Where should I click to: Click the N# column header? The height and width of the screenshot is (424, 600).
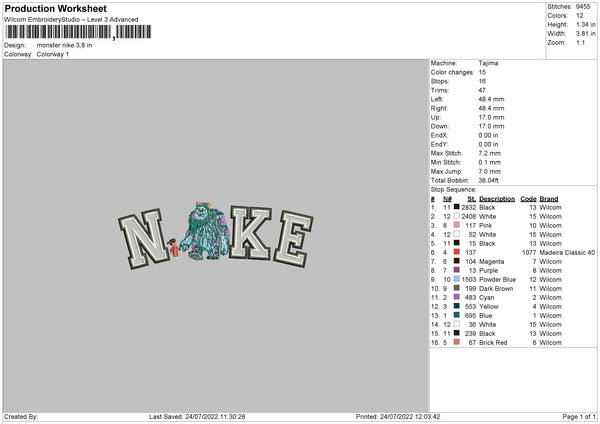(447, 199)
